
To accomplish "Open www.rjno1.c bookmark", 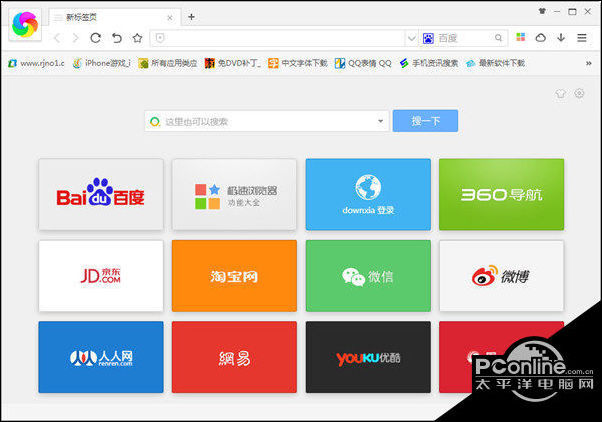I will (x=36, y=63).
